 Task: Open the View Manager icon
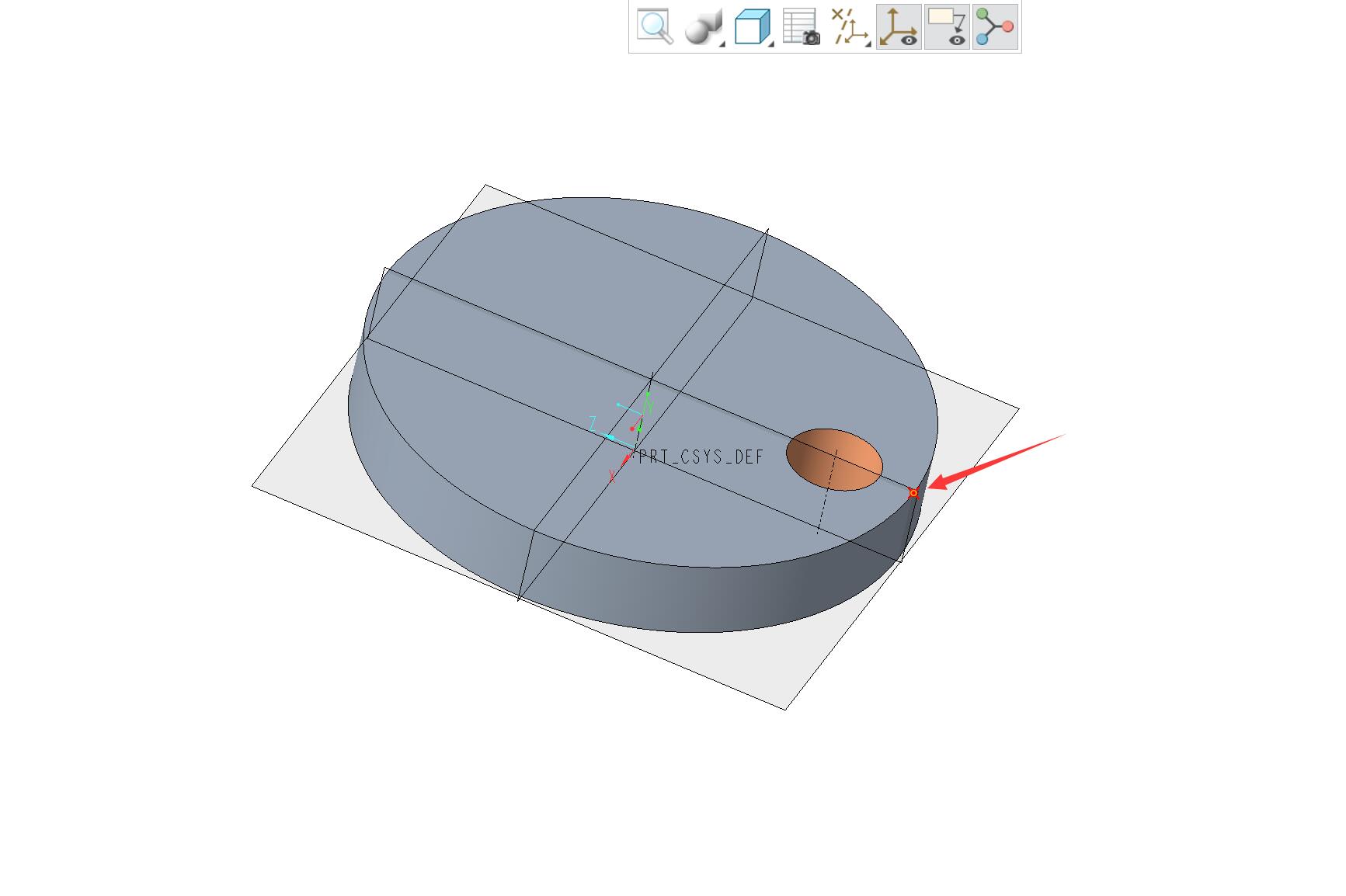click(x=802, y=27)
